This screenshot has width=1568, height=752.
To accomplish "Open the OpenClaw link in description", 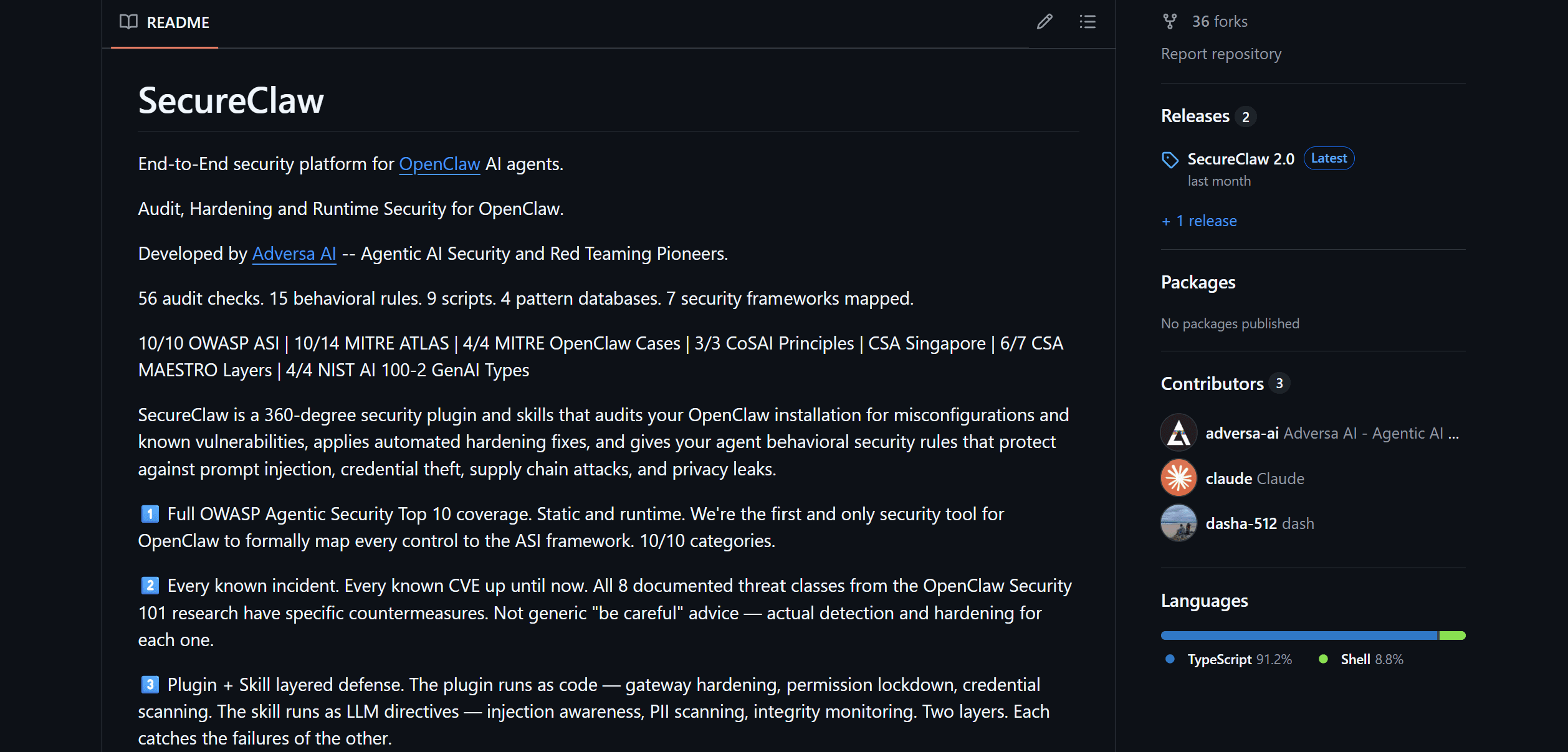I will [x=439, y=164].
